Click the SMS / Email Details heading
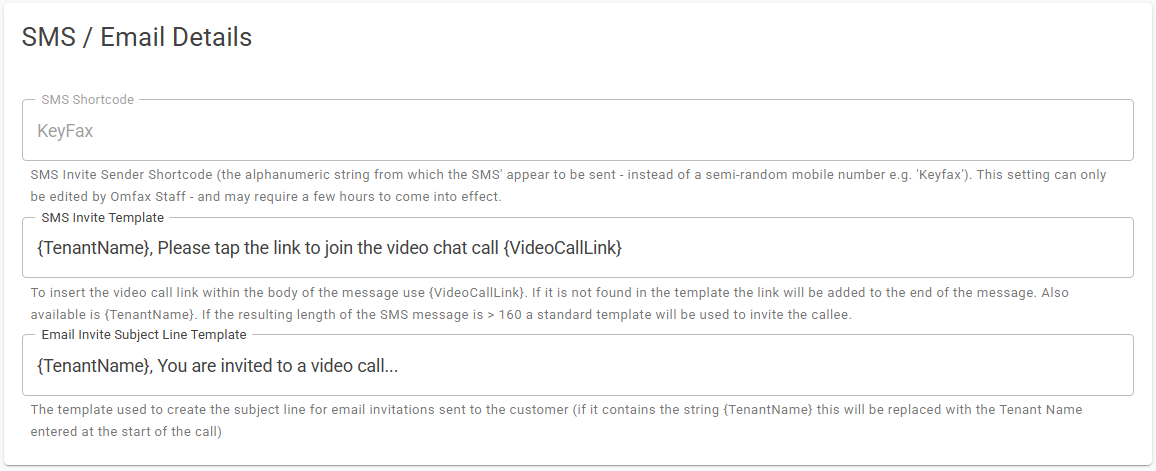Screen dimensions: 1156x471 pyautogui.click(x=137, y=38)
